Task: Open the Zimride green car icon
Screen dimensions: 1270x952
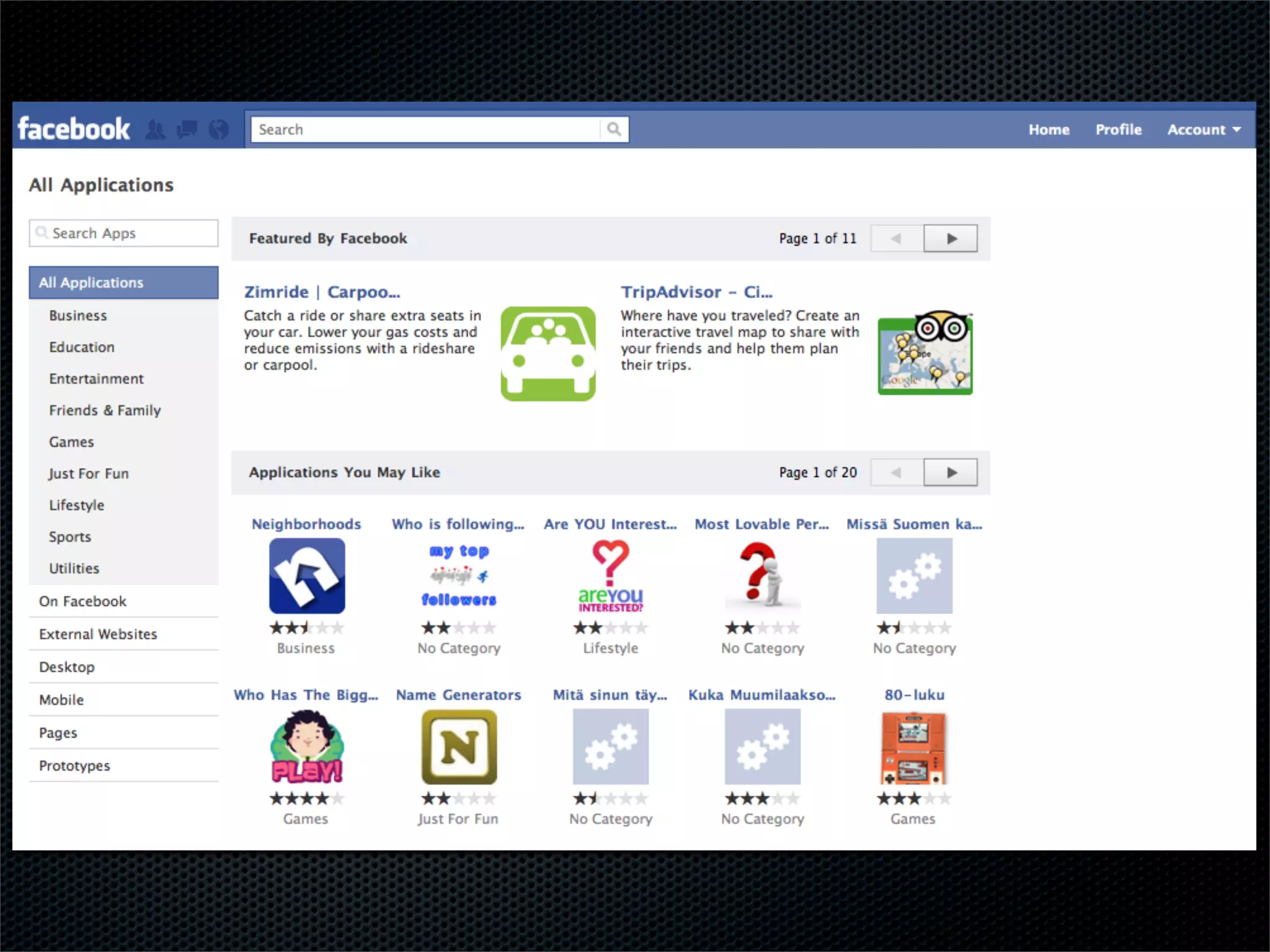Action: point(548,353)
